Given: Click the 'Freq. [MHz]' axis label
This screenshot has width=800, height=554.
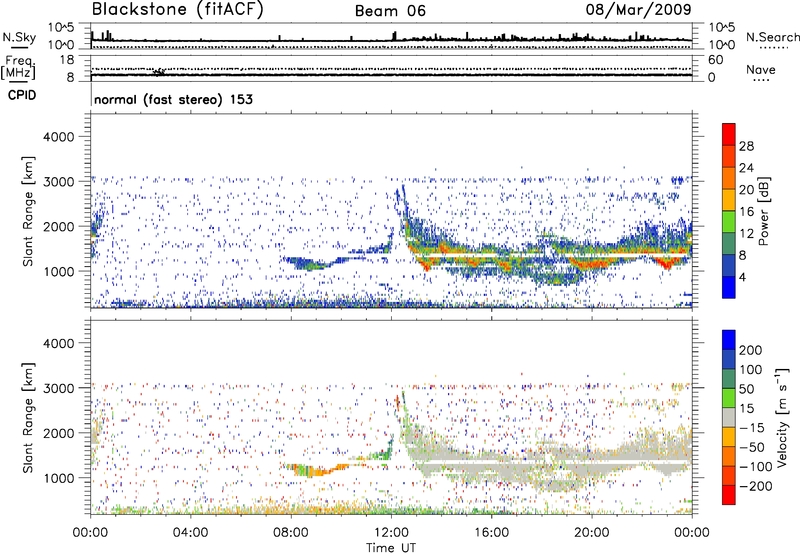Looking at the screenshot, I should click(x=18, y=68).
